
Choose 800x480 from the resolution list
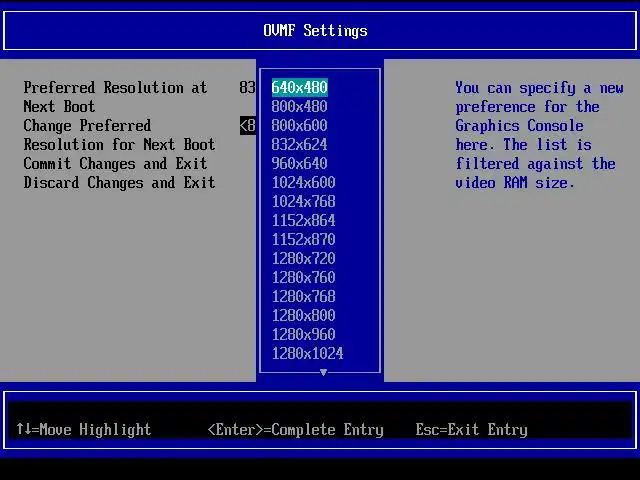pos(300,107)
